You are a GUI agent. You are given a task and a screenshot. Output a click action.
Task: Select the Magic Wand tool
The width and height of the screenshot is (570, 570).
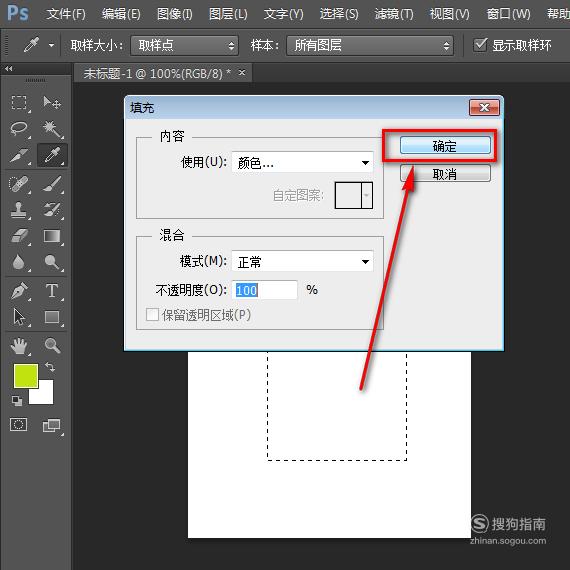[52, 129]
